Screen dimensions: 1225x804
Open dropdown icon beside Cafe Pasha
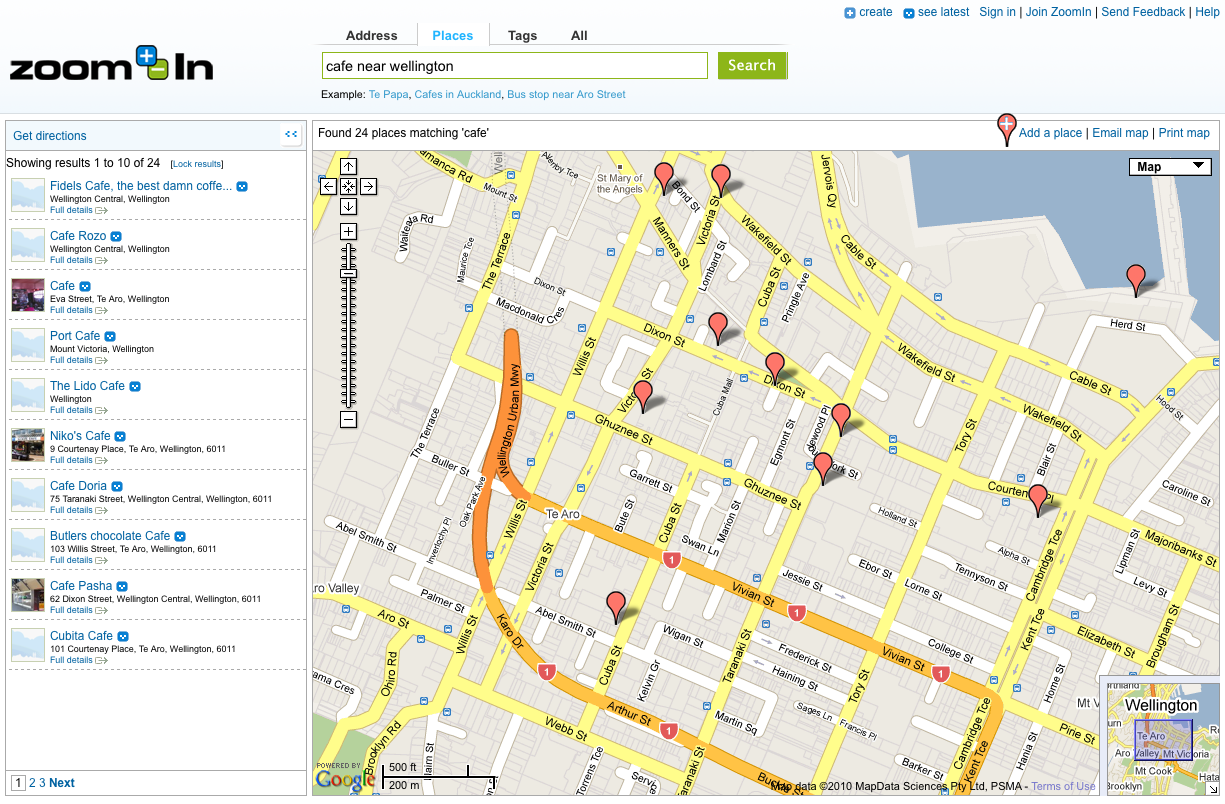click(x=122, y=586)
